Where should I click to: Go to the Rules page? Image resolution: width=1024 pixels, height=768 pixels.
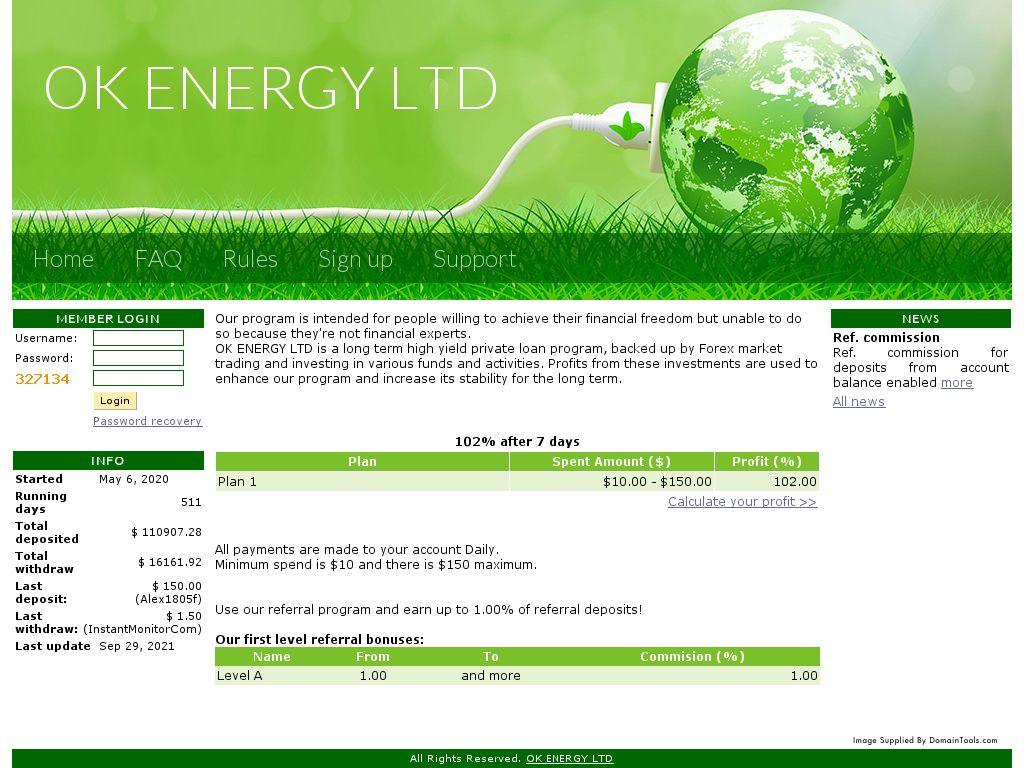250,259
